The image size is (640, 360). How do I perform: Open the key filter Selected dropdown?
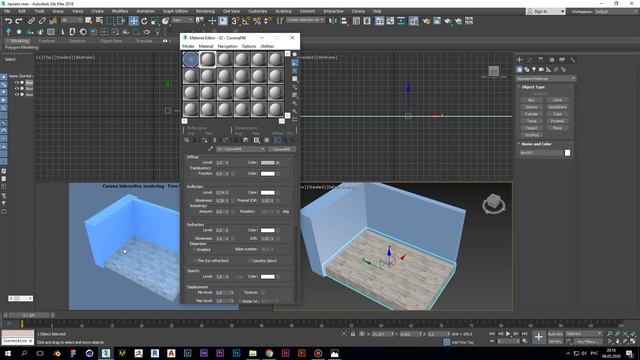[x=584, y=334]
